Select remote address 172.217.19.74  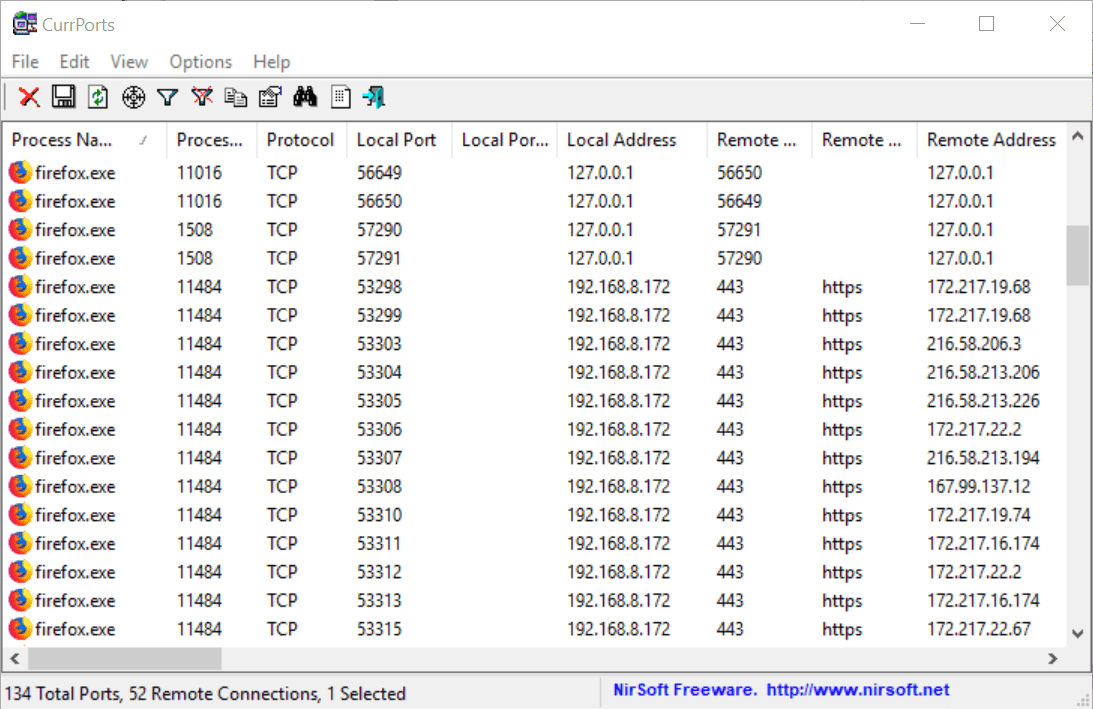(x=979, y=515)
